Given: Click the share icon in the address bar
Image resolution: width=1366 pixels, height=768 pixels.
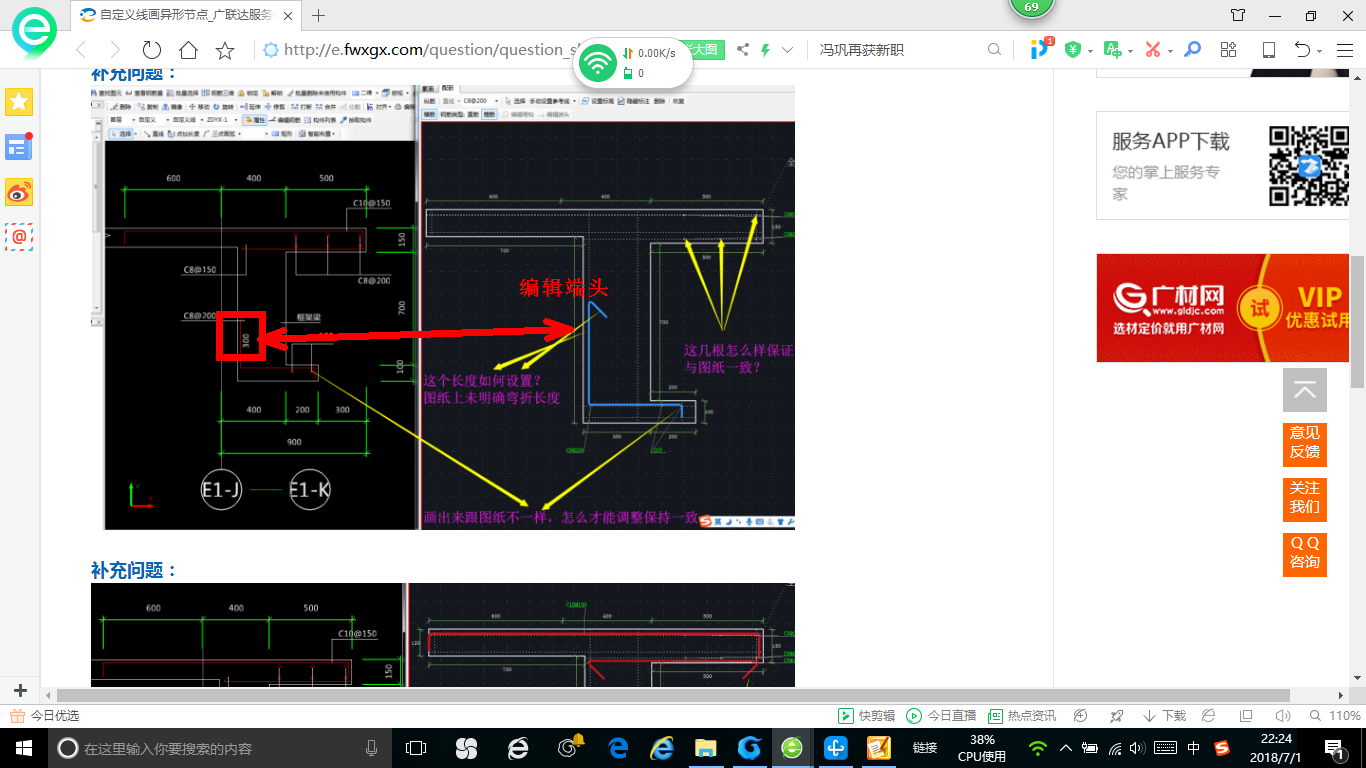Looking at the screenshot, I should pos(743,50).
